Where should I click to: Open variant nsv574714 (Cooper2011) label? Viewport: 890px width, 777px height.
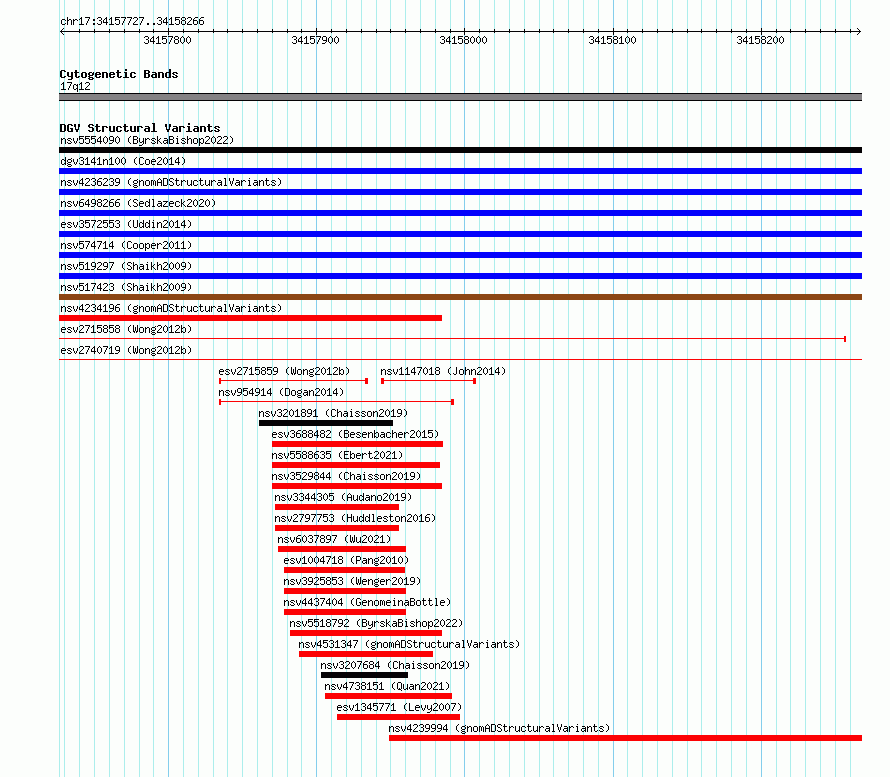pos(126,245)
